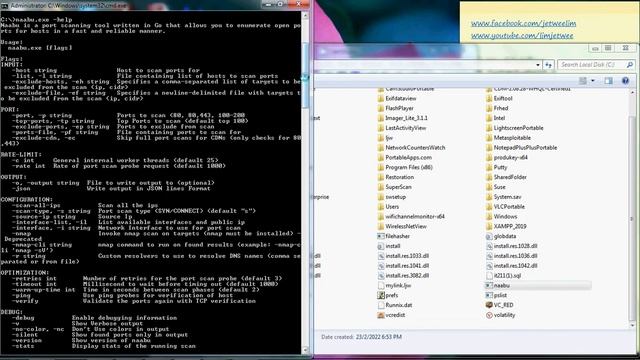Open the view options dropdown arrow

click(x=593, y=81)
